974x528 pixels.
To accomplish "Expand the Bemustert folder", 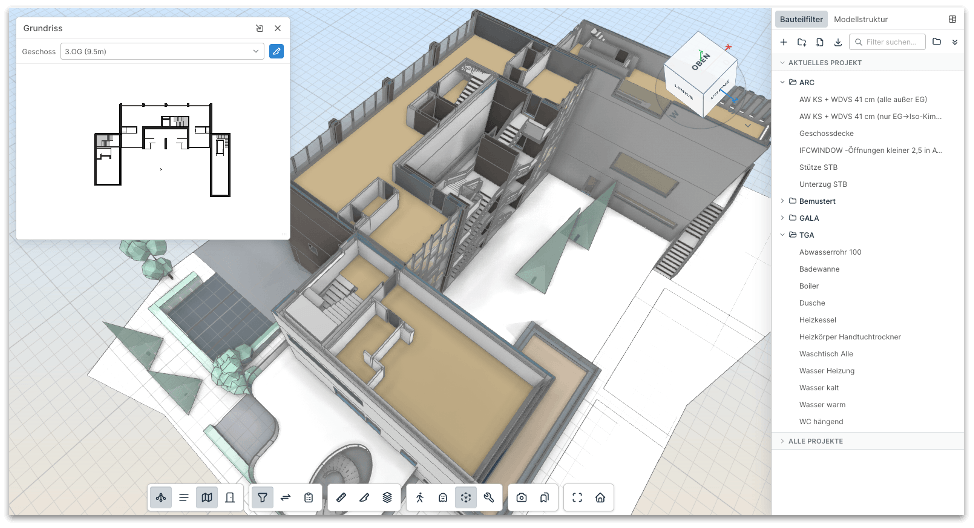I will coord(783,201).
